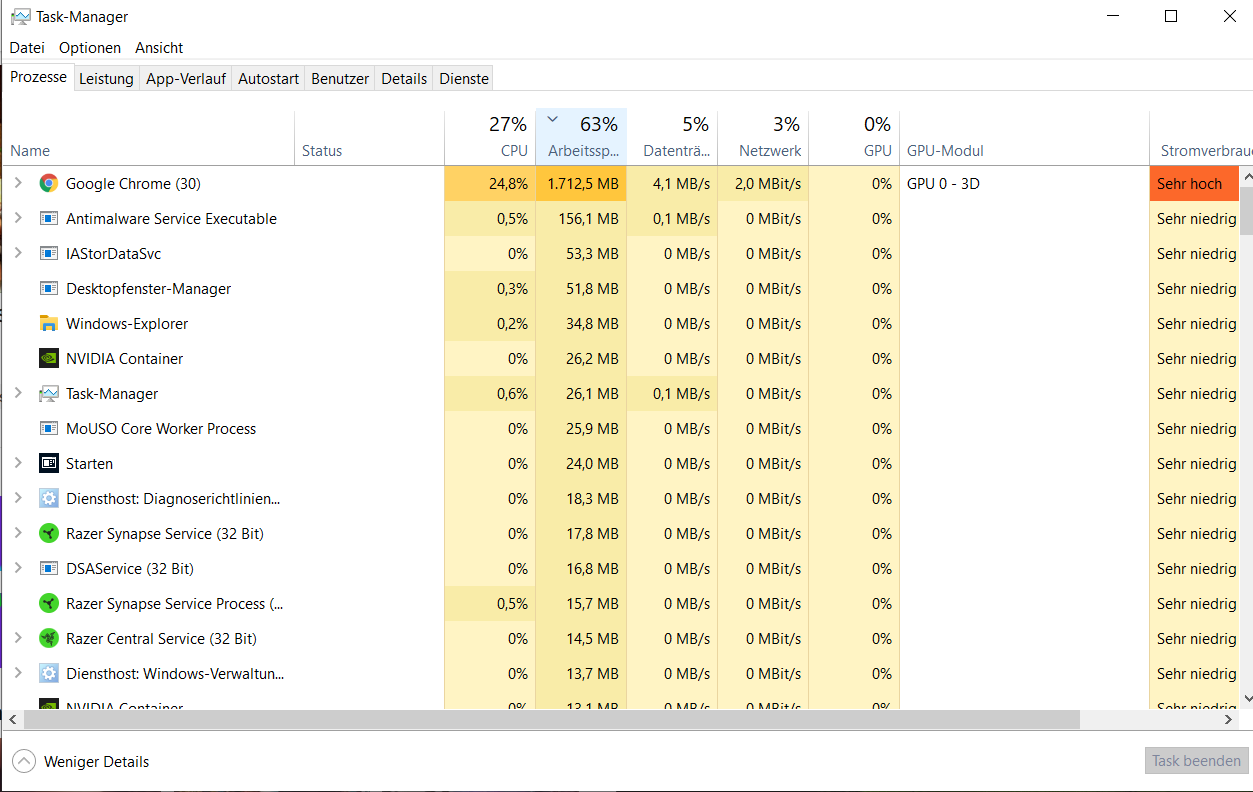The image size is (1253, 792).
Task: Click the MoUSO Core Worker Process icon
Action: 48,428
